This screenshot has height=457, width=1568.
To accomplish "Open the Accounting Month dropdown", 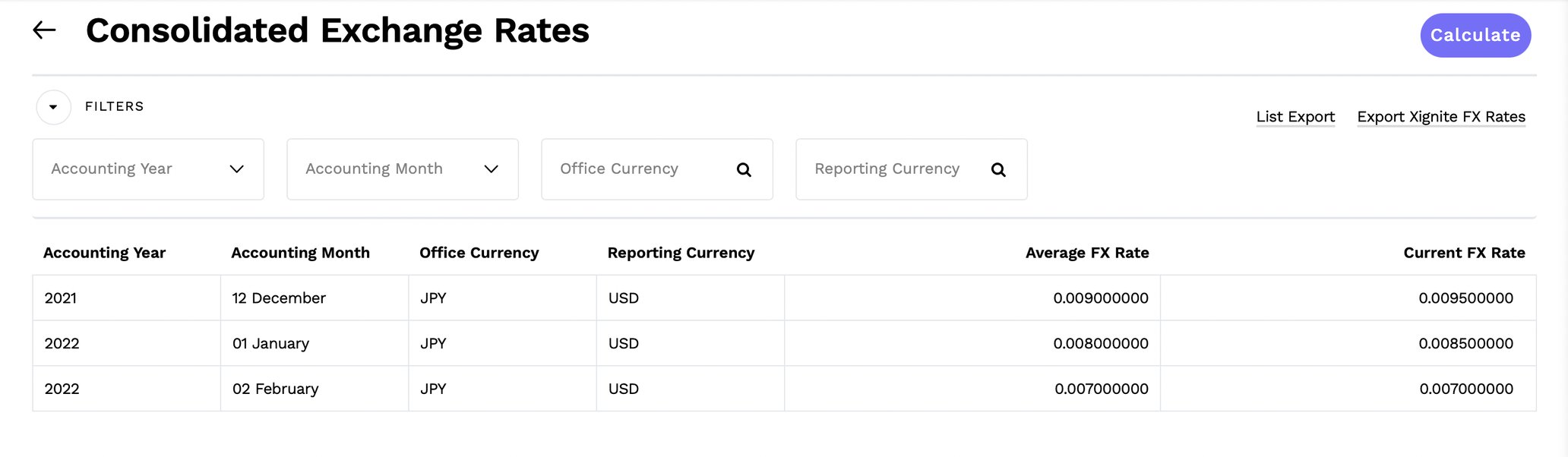I will [403, 169].
